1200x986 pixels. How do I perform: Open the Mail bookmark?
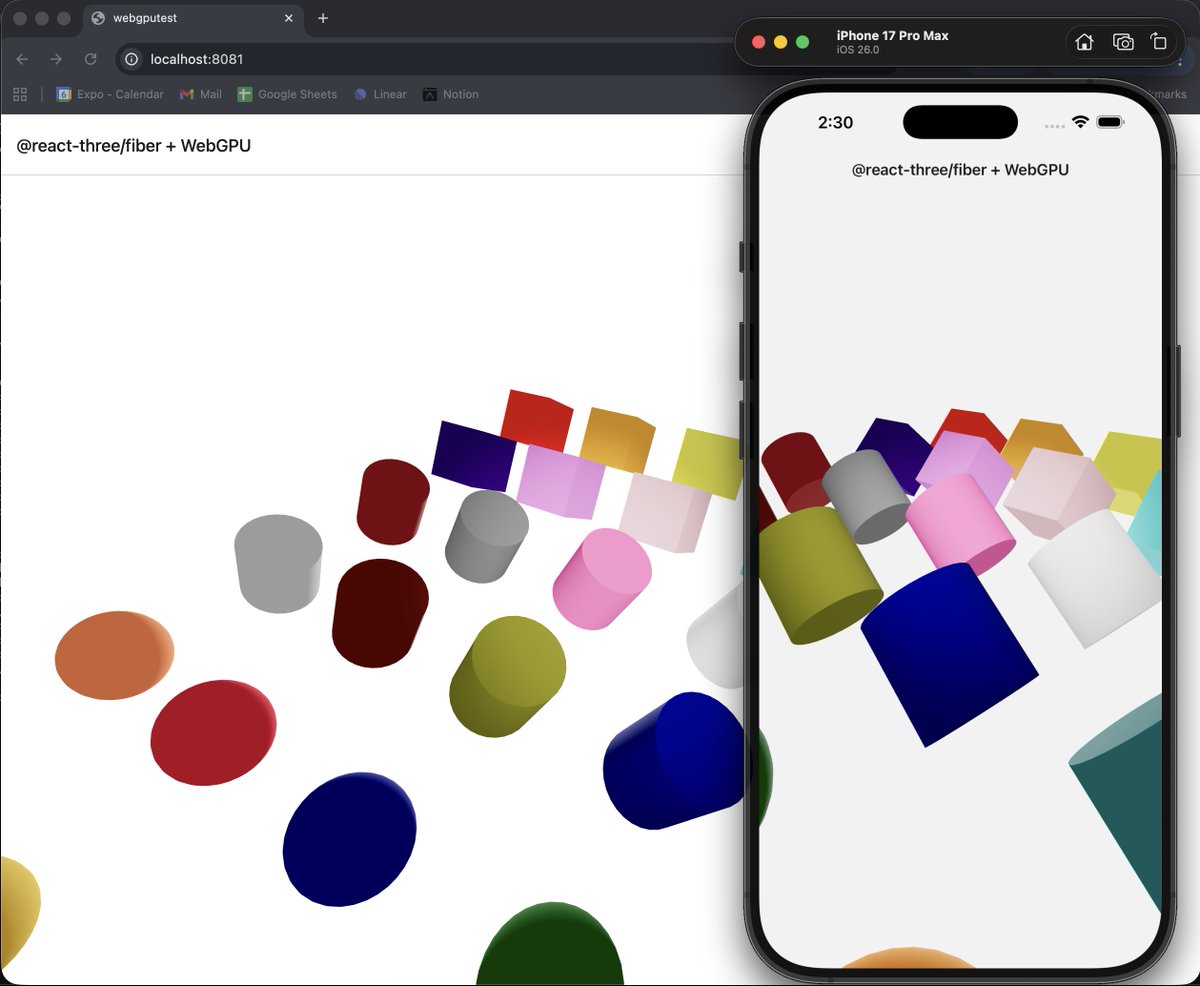point(201,94)
